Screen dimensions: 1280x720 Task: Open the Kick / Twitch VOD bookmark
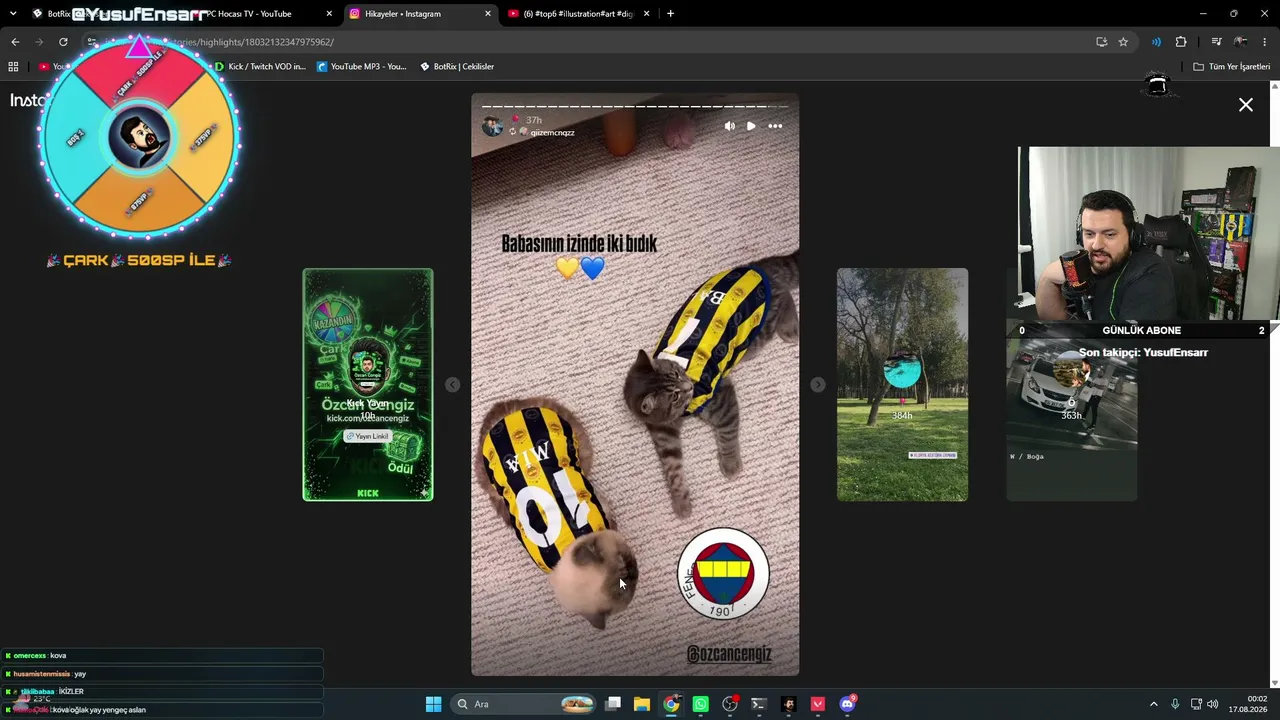(x=260, y=67)
